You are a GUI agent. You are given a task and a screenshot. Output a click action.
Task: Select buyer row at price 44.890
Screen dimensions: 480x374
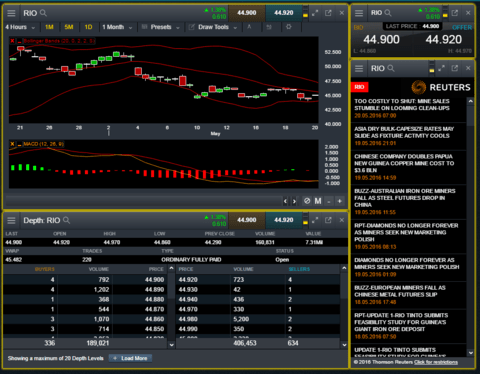tap(85, 290)
